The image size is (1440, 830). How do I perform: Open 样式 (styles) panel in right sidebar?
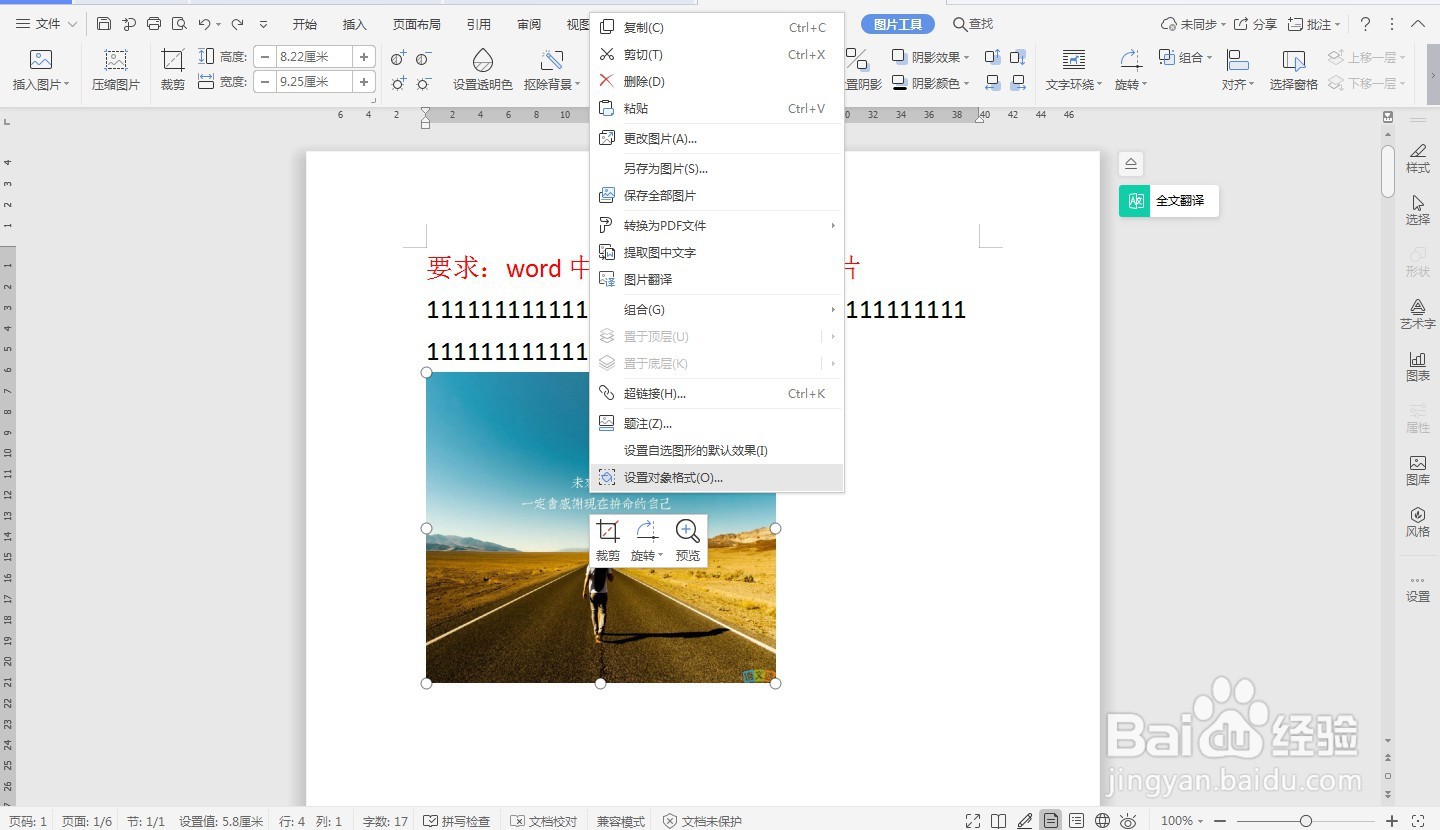pyautogui.click(x=1418, y=158)
